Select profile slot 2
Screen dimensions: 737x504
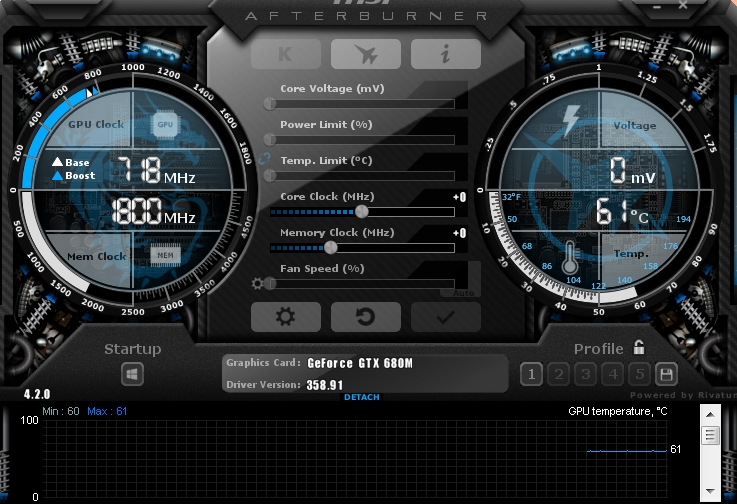point(559,374)
